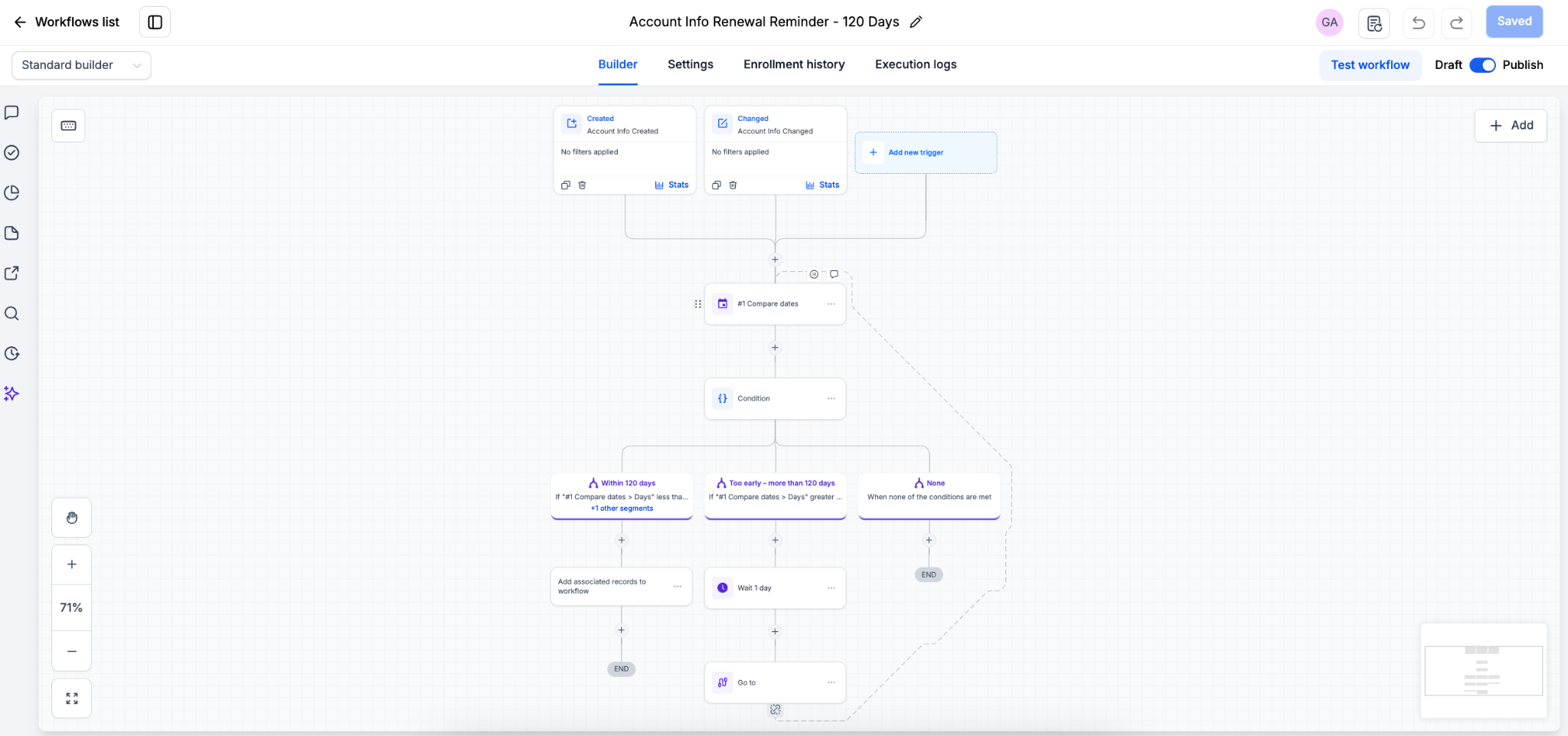1568x736 pixels.
Task: Add step below Add associated records node
Action: (622, 630)
